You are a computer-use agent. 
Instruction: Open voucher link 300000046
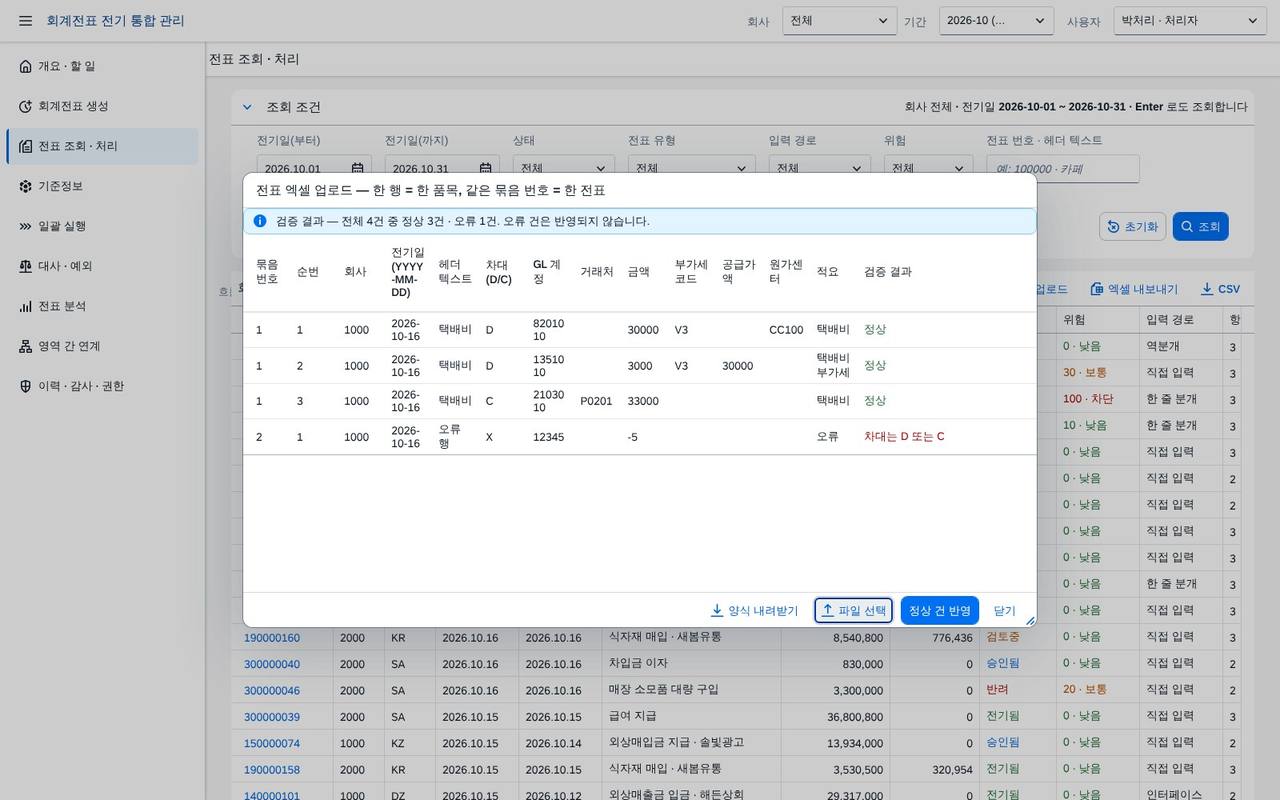click(x=272, y=690)
